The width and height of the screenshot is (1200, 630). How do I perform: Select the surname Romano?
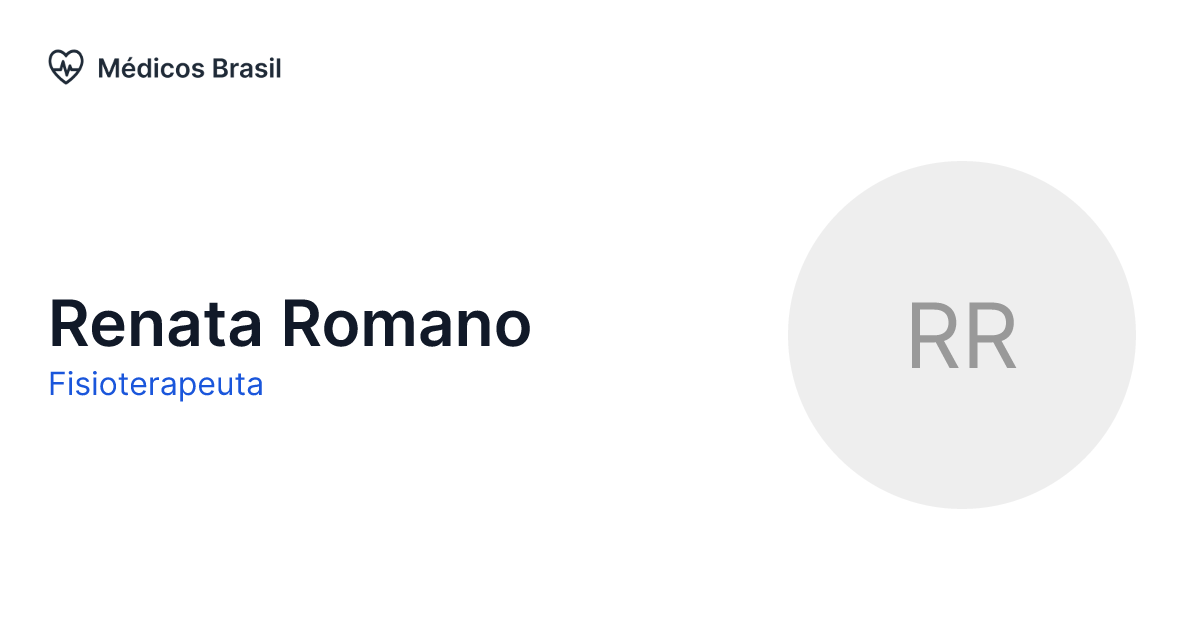click(x=406, y=324)
